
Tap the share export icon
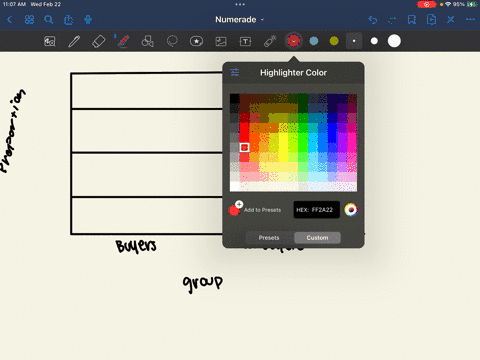[68, 20]
